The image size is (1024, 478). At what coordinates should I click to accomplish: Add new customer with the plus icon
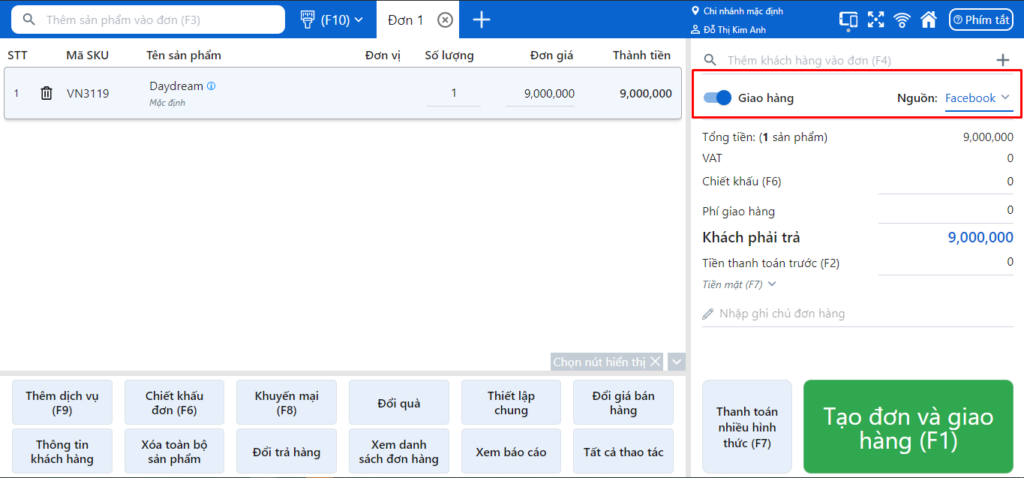[1002, 60]
